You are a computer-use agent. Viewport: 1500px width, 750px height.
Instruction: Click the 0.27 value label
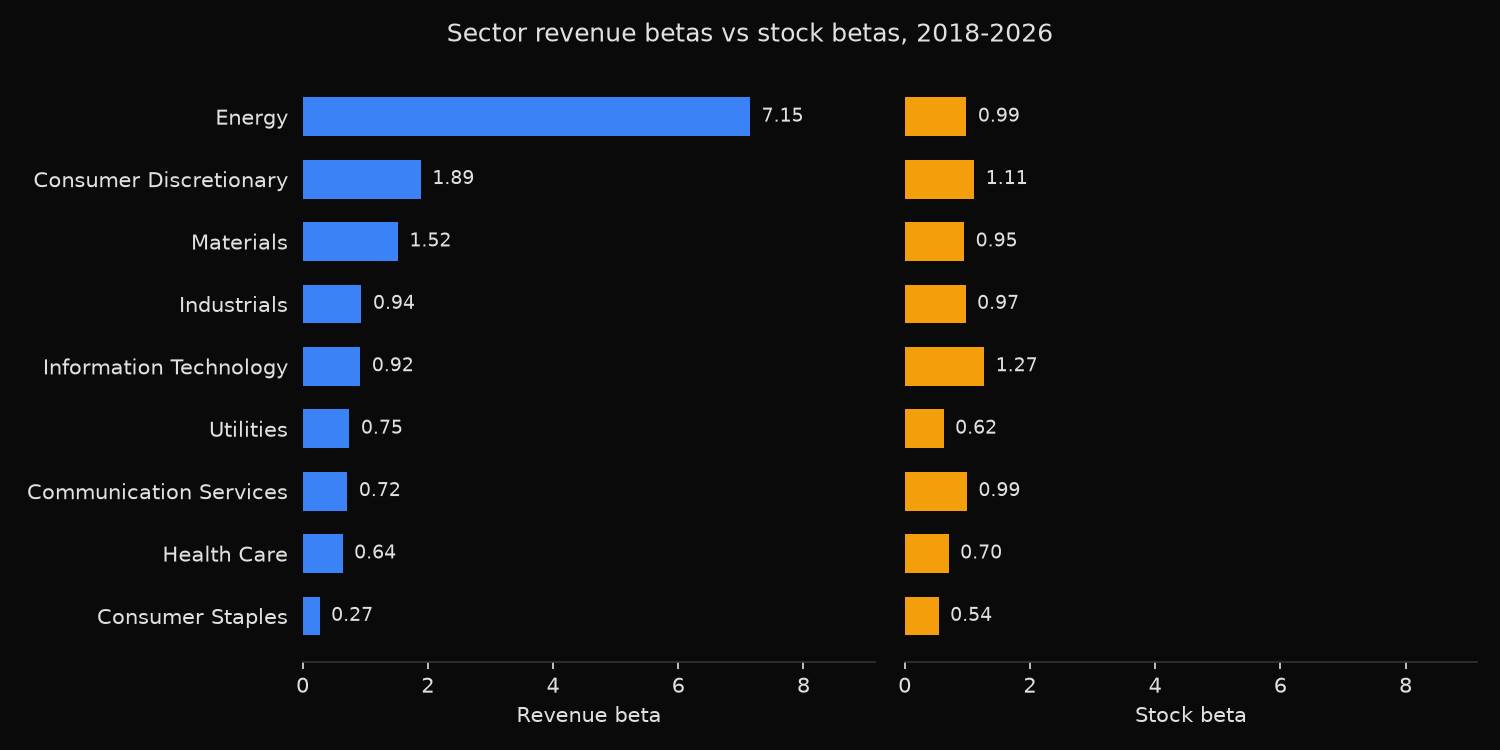(x=352, y=616)
